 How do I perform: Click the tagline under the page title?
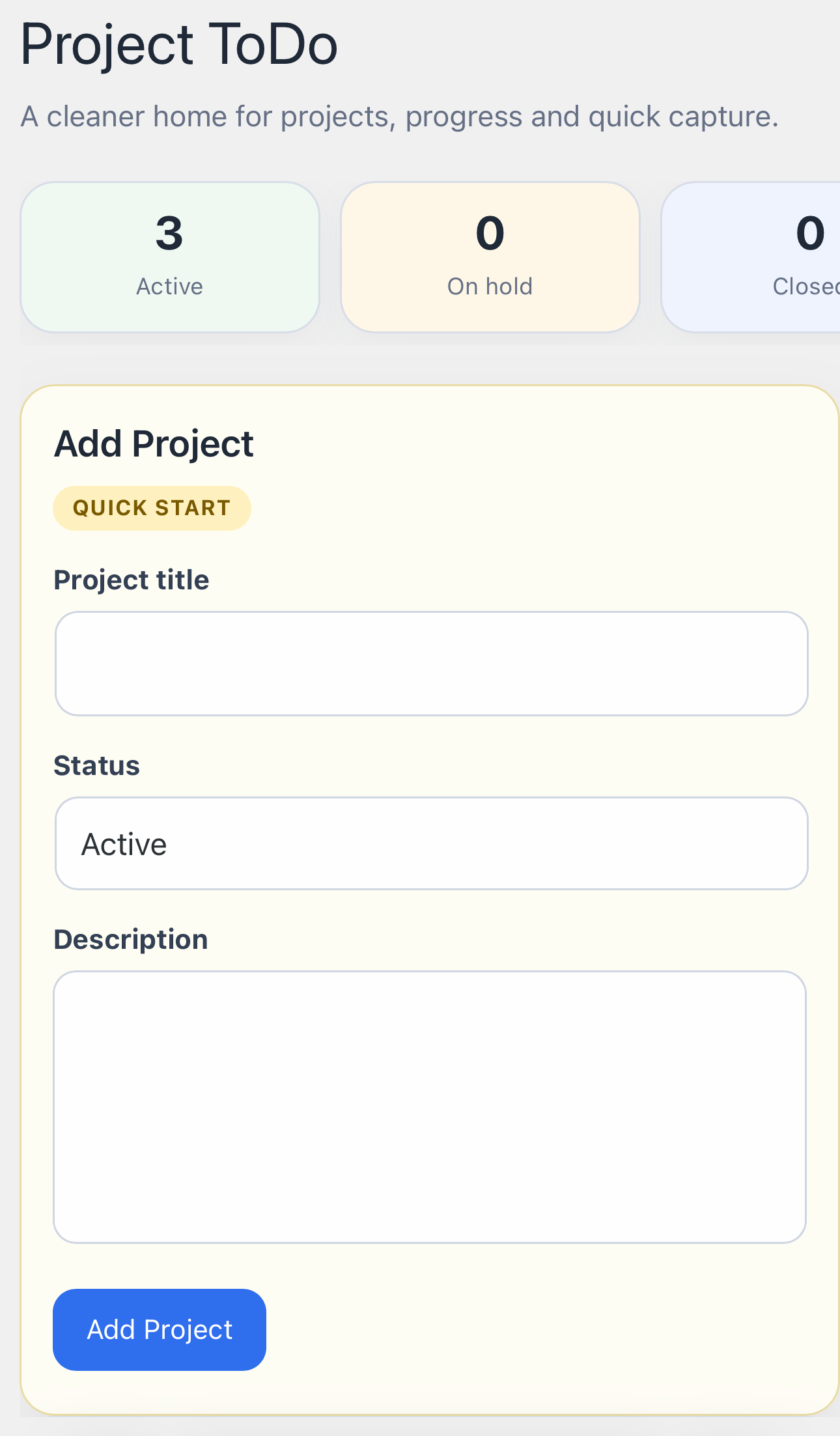(399, 117)
